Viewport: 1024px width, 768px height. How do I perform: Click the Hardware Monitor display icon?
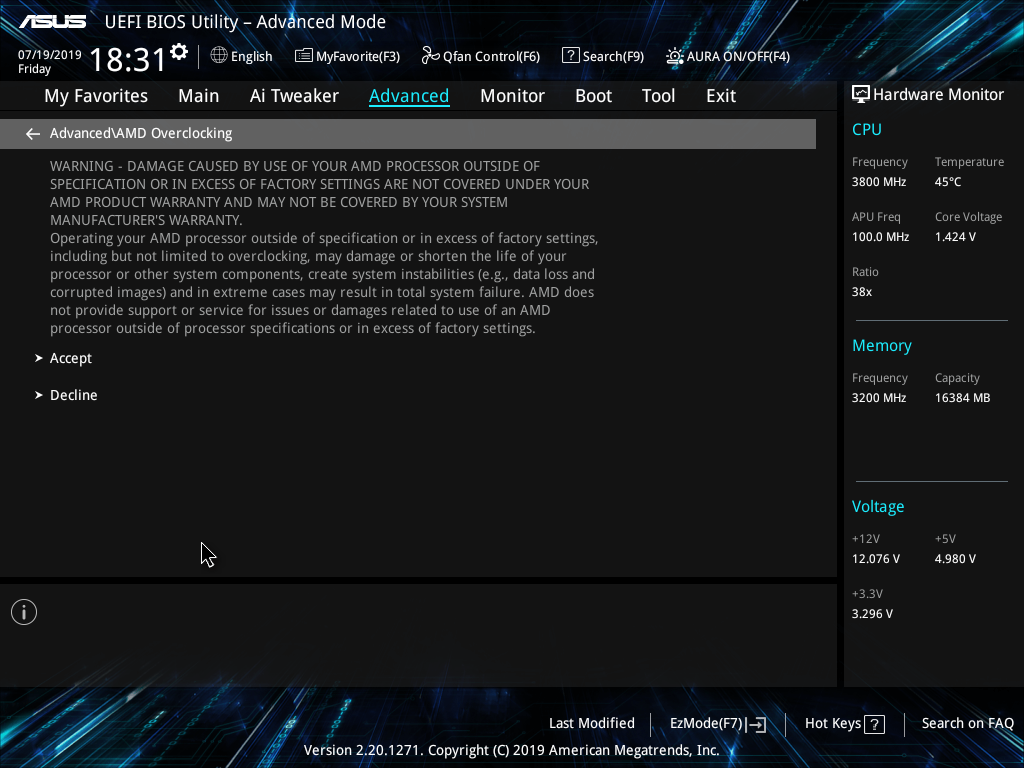861,95
